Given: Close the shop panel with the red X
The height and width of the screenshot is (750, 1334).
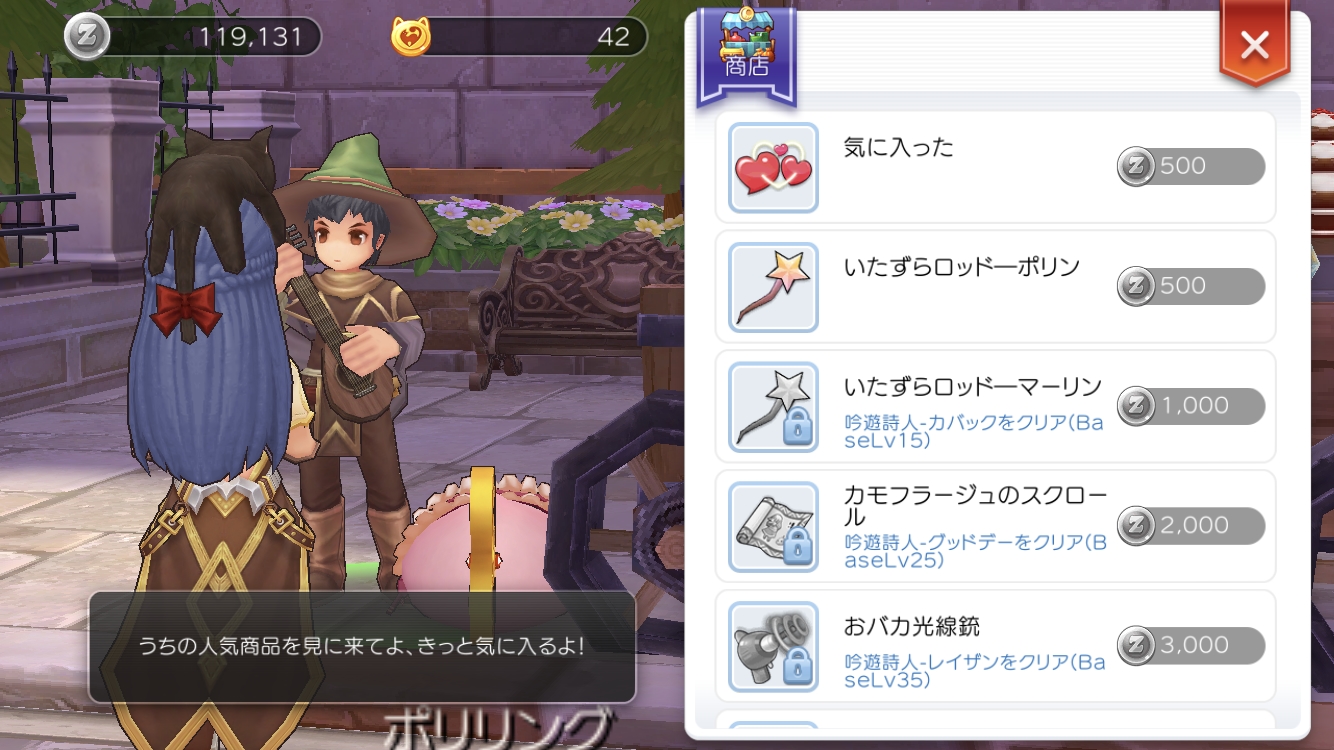Looking at the screenshot, I should [1254, 45].
